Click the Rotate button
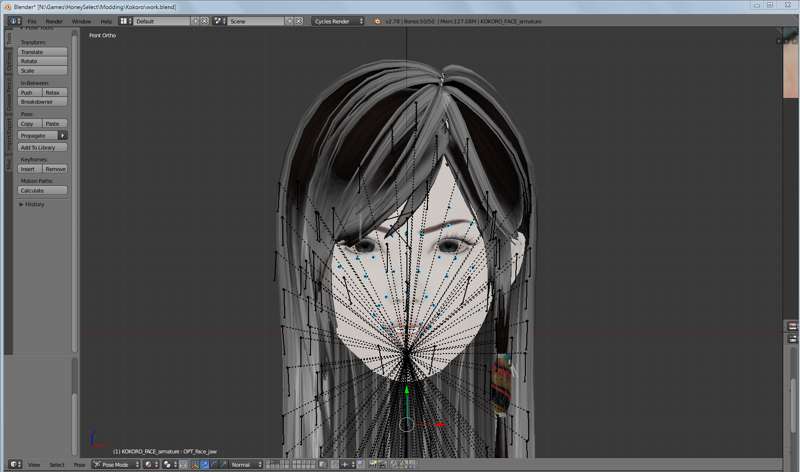The width and height of the screenshot is (800, 472). 42,61
